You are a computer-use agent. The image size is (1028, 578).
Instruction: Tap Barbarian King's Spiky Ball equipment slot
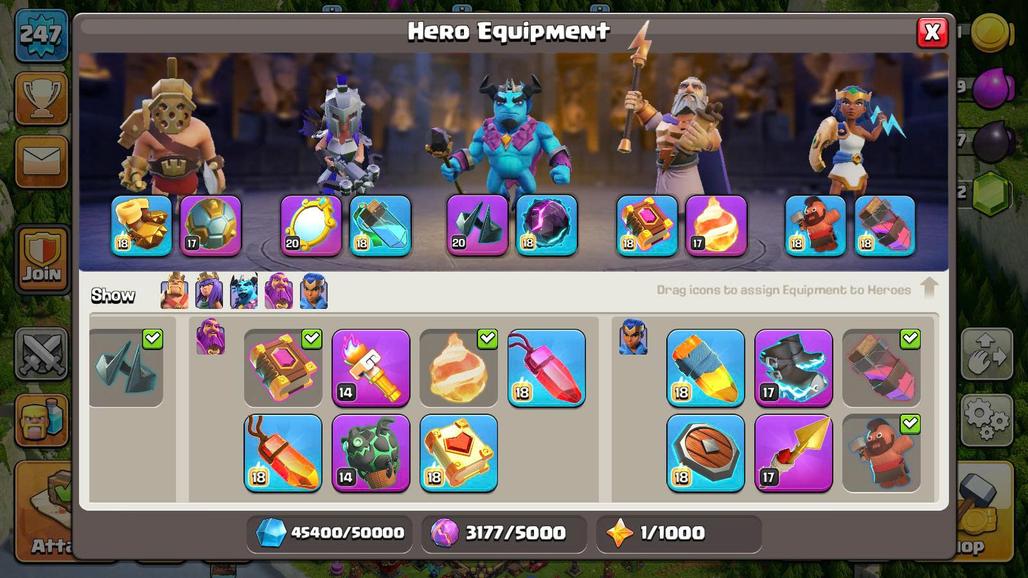[x=211, y=225]
